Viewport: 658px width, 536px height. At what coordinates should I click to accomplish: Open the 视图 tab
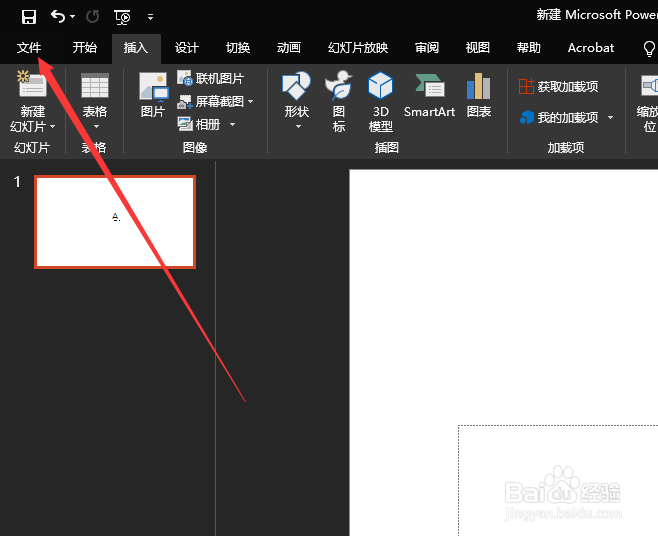(x=478, y=48)
